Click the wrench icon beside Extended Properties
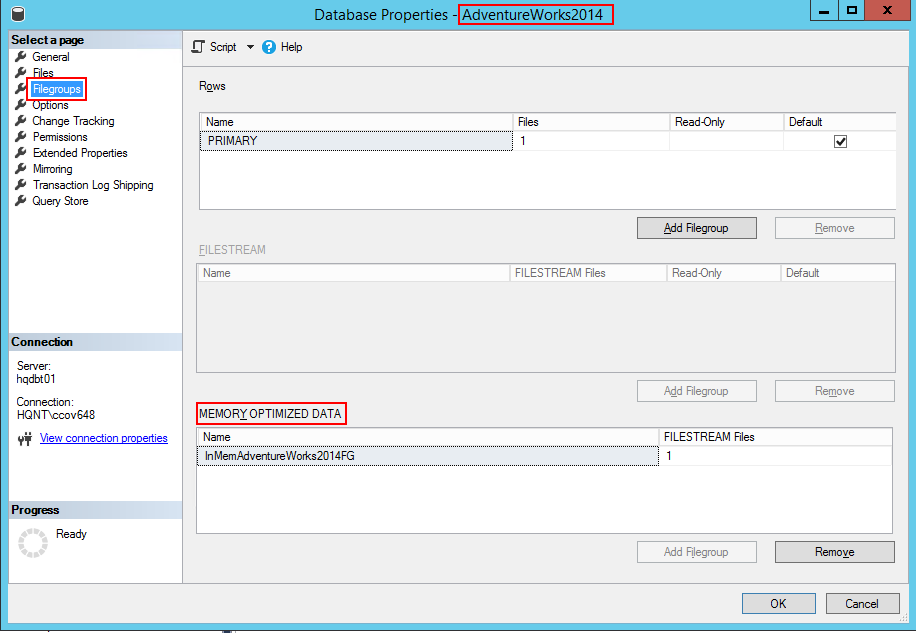The width and height of the screenshot is (916, 633). tap(20, 152)
